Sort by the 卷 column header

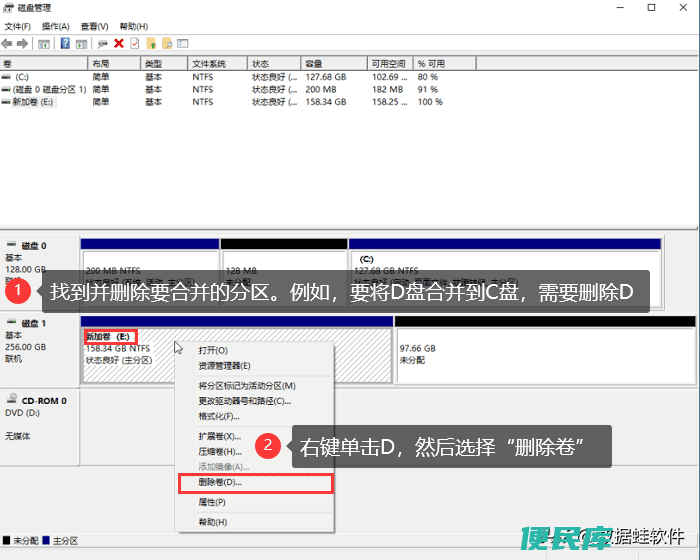[x=44, y=64]
